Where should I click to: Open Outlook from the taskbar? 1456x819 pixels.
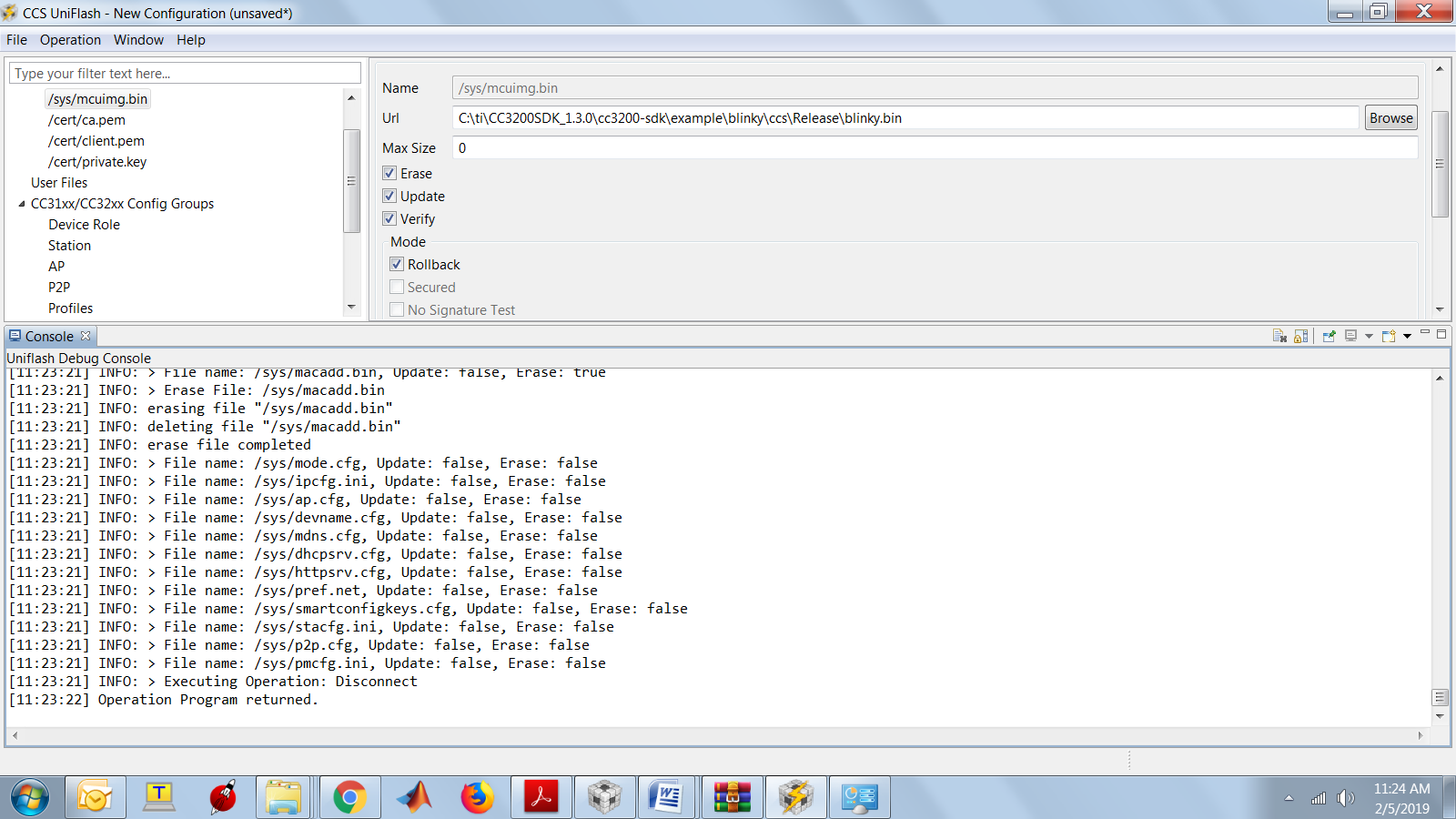(95, 798)
